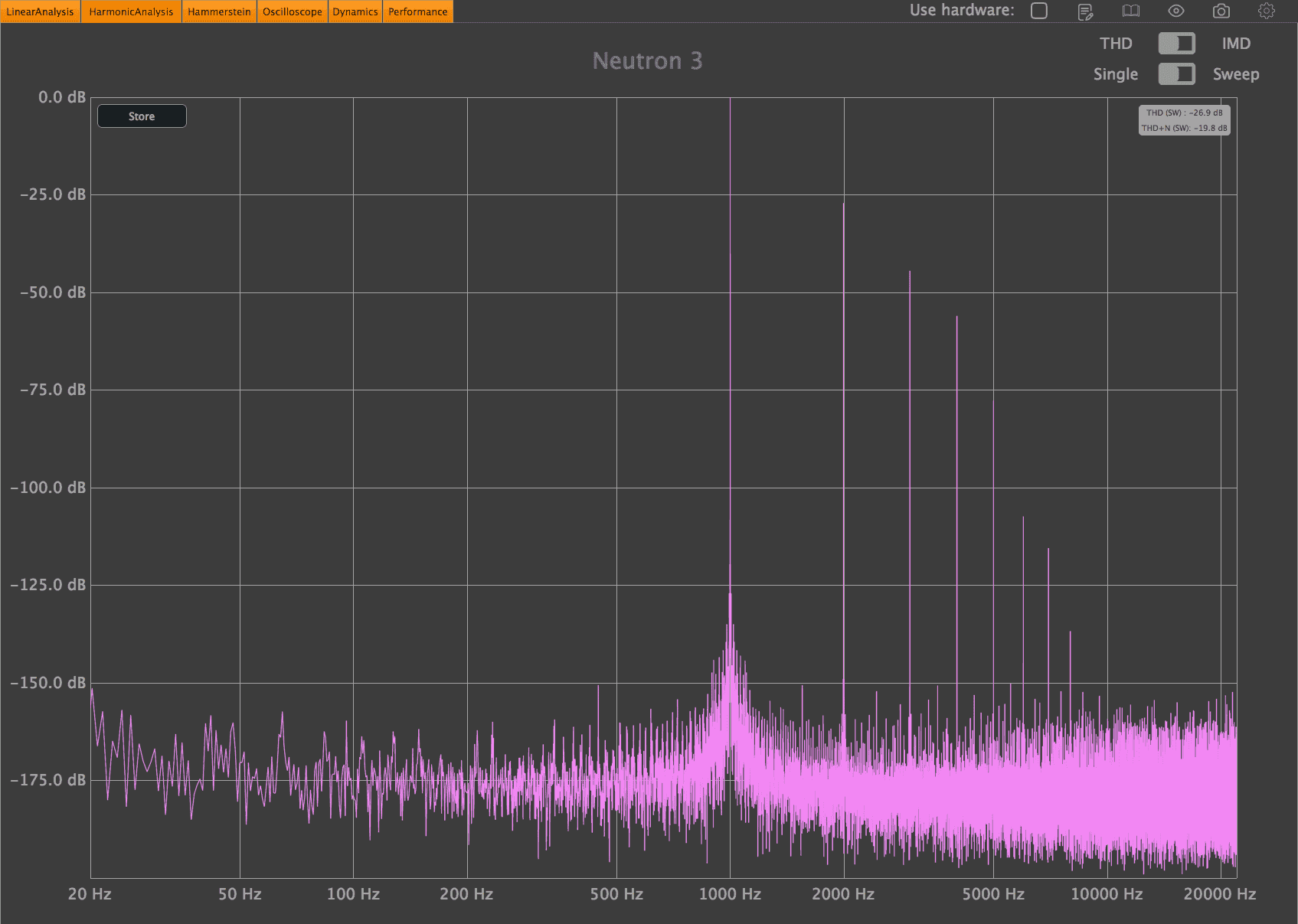This screenshot has width=1298, height=924.
Task: Click the Store button
Action: coord(142,116)
